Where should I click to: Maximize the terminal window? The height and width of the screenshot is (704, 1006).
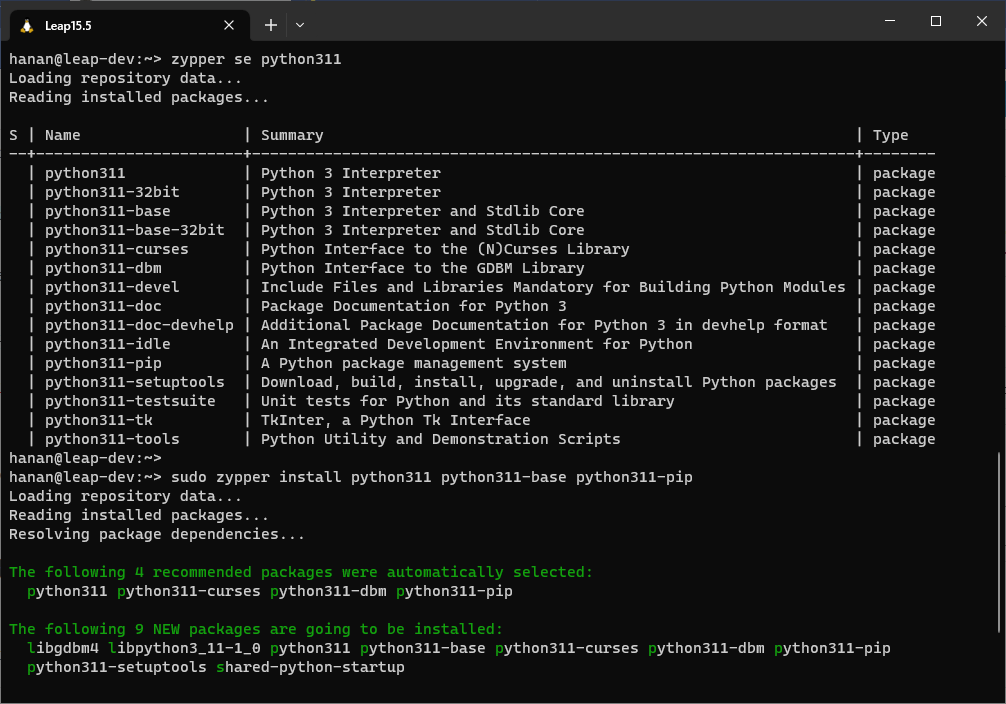tap(936, 21)
